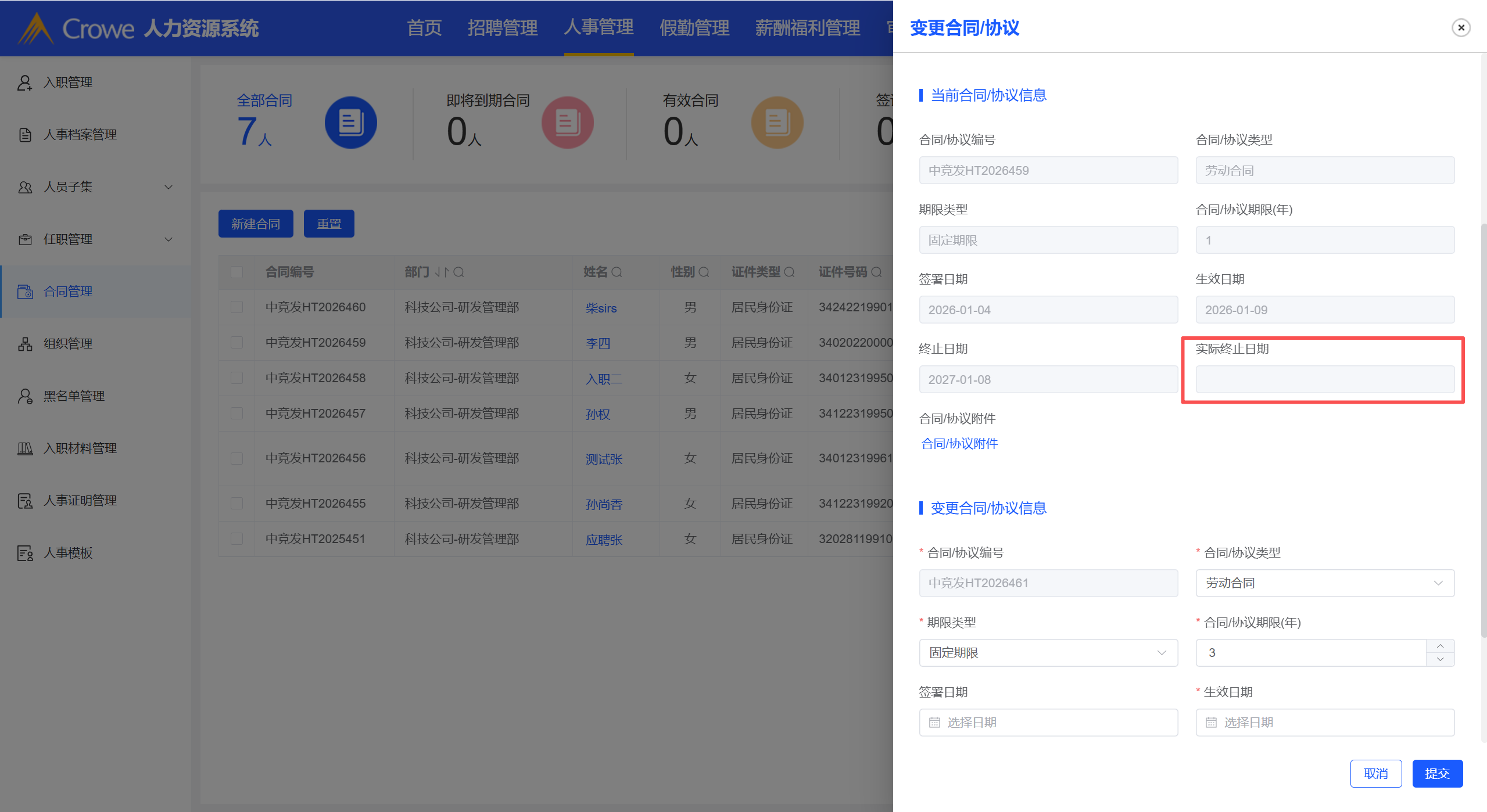Click the 组织管理 org chart icon
This screenshot has height=812, width=1487.
click(x=24, y=344)
